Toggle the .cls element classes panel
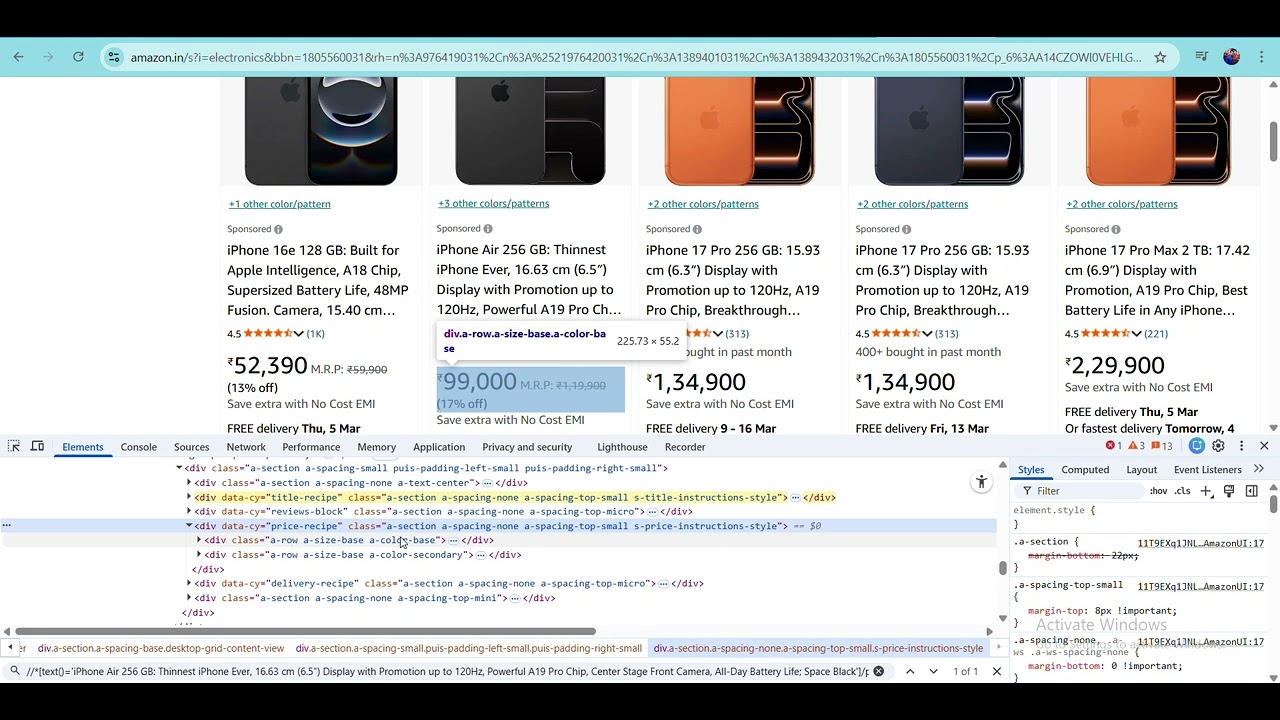Screen dimensions: 1280x720 [x=1182, y=491]
